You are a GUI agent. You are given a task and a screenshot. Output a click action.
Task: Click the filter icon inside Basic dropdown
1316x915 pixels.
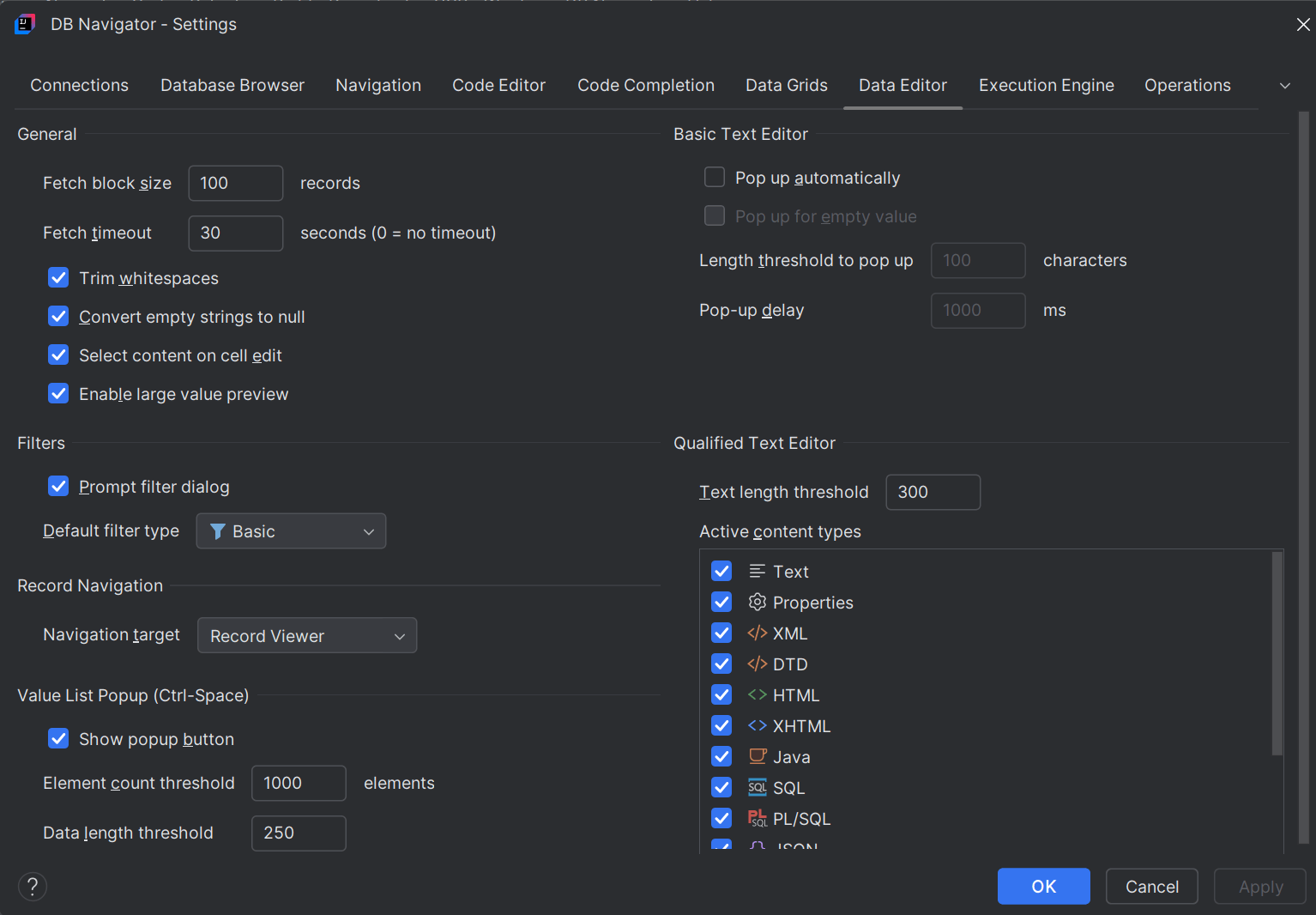(x=220, y=530)
